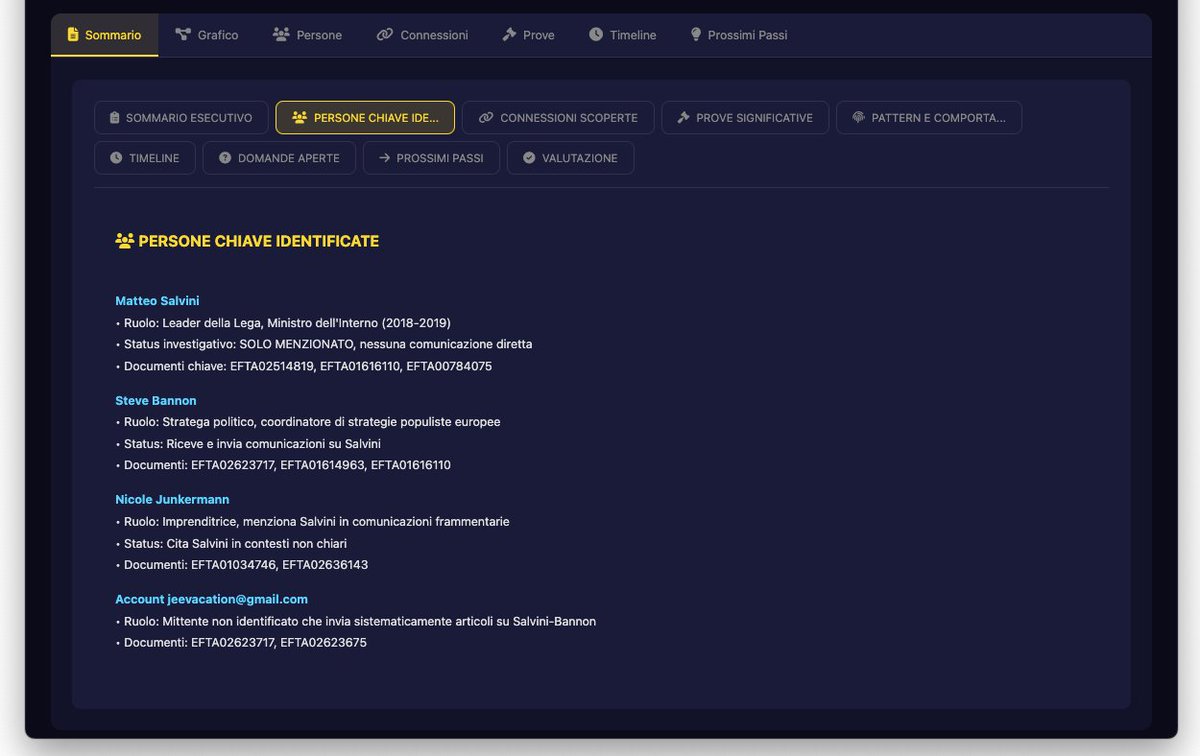
Task: Click the Leader della Lega role line
Action: click(283, 323)
